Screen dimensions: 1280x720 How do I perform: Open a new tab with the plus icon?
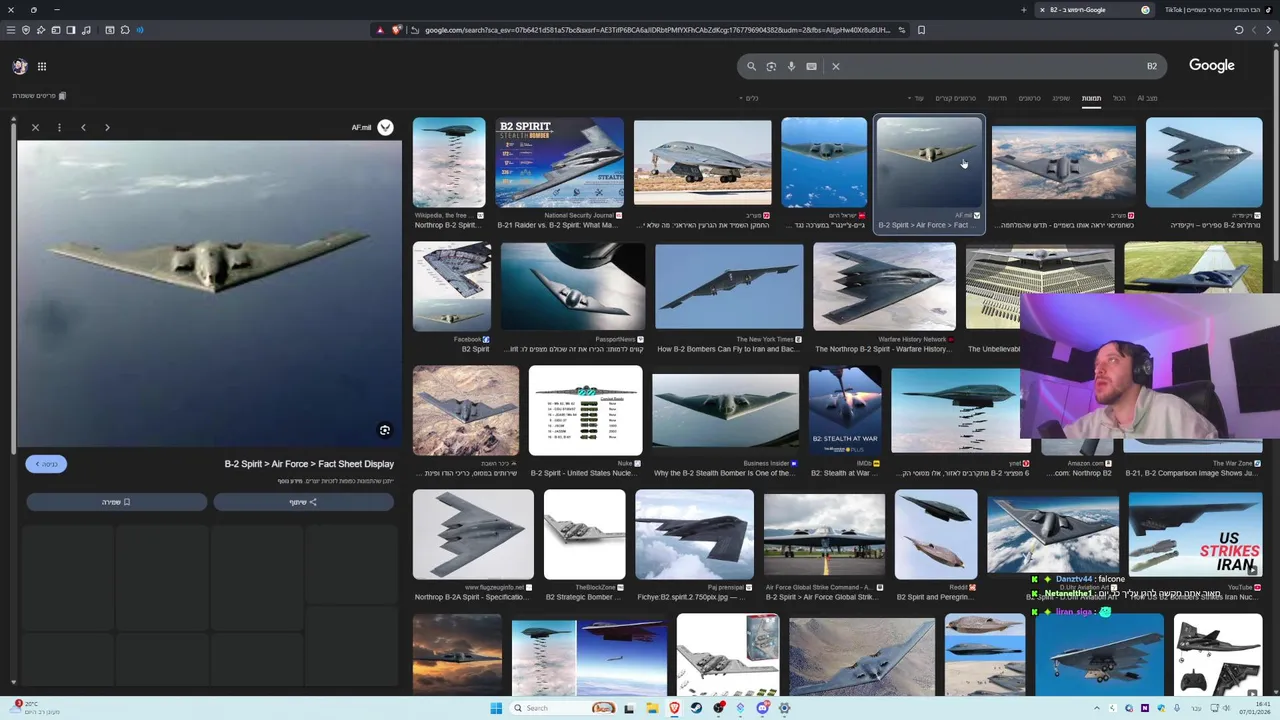(x=1023, y=10)
